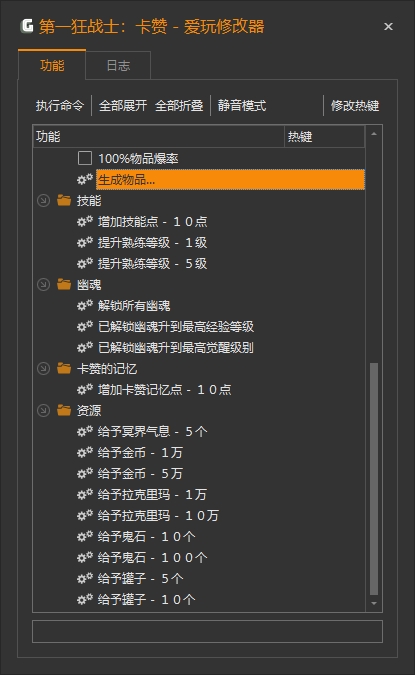Viewport: 415px width, 675px height.
Task: Click gear icon beside 生成物品...
Action: click(85, 179)
